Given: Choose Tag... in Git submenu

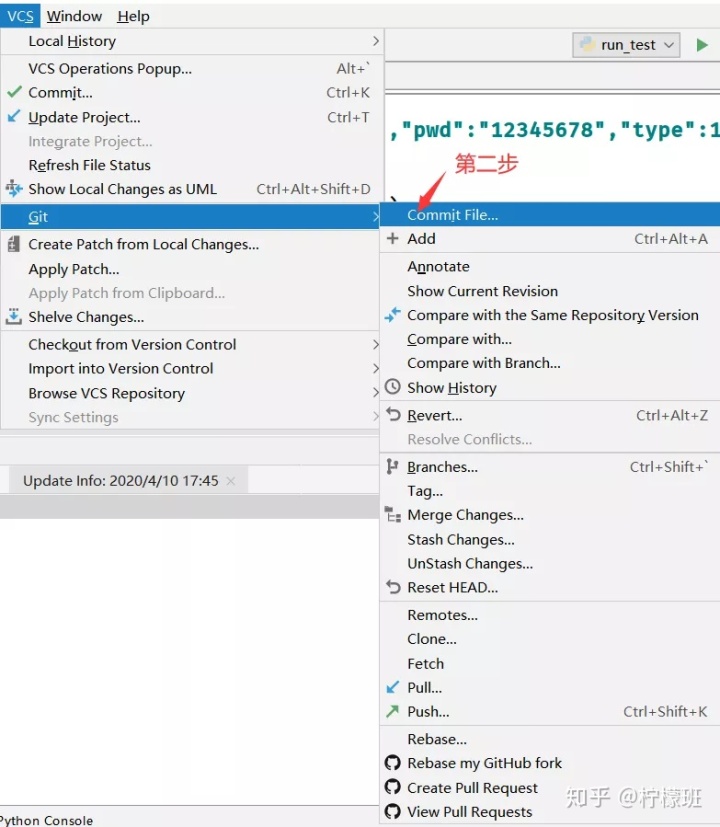Looking at the screenshot, I should coord(550,491).
